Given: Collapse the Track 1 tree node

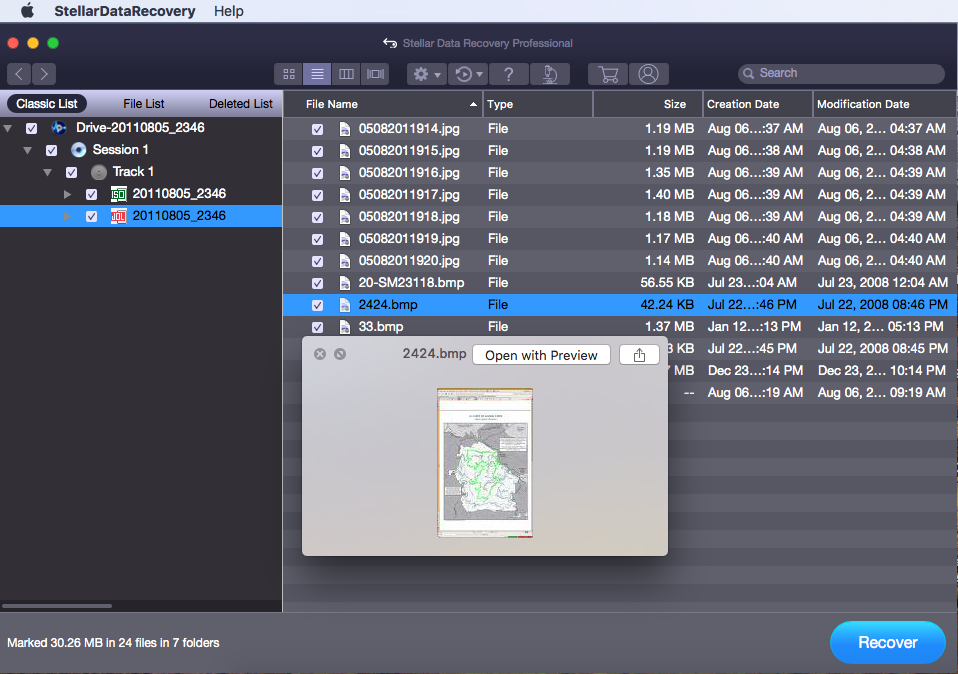Looking at the screenshot, I should [x=48, y=172].
